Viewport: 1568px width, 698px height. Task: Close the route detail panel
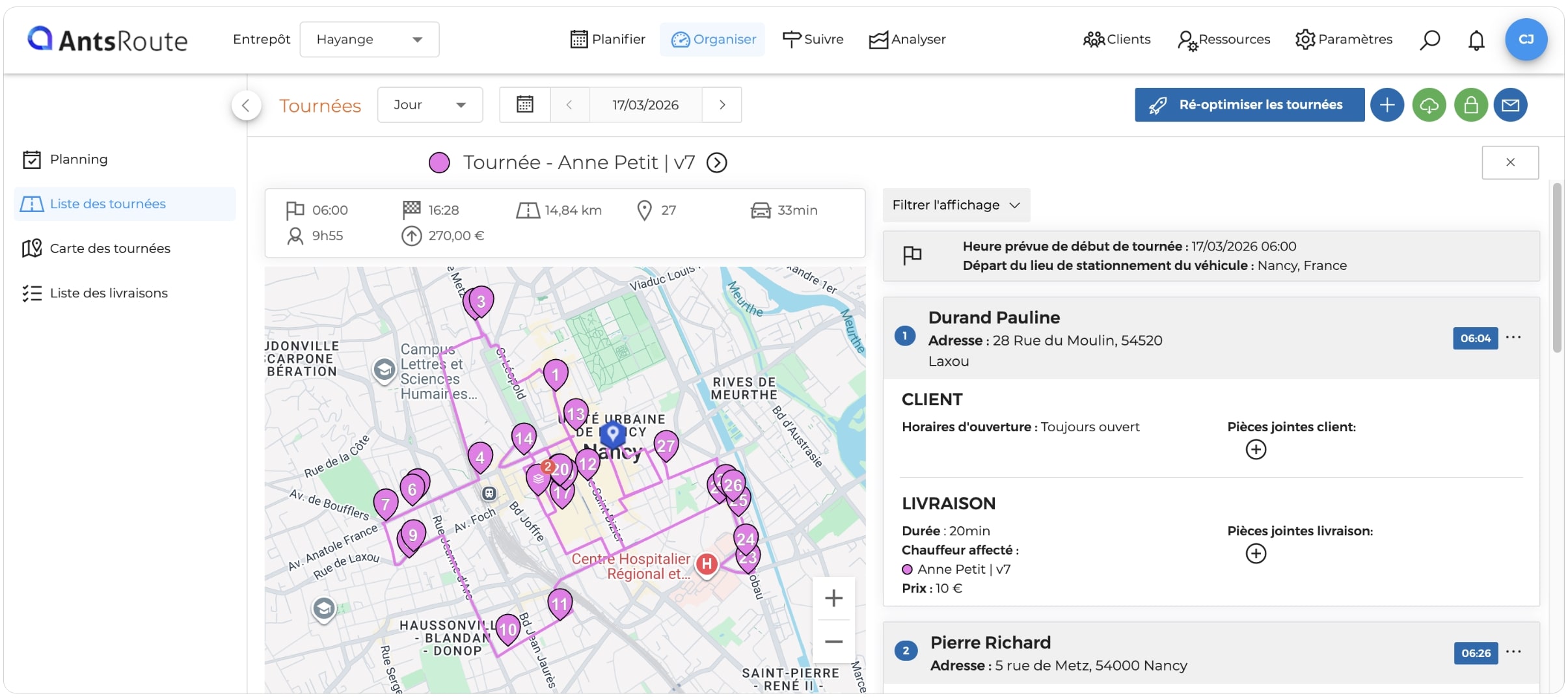[1510, 163]
